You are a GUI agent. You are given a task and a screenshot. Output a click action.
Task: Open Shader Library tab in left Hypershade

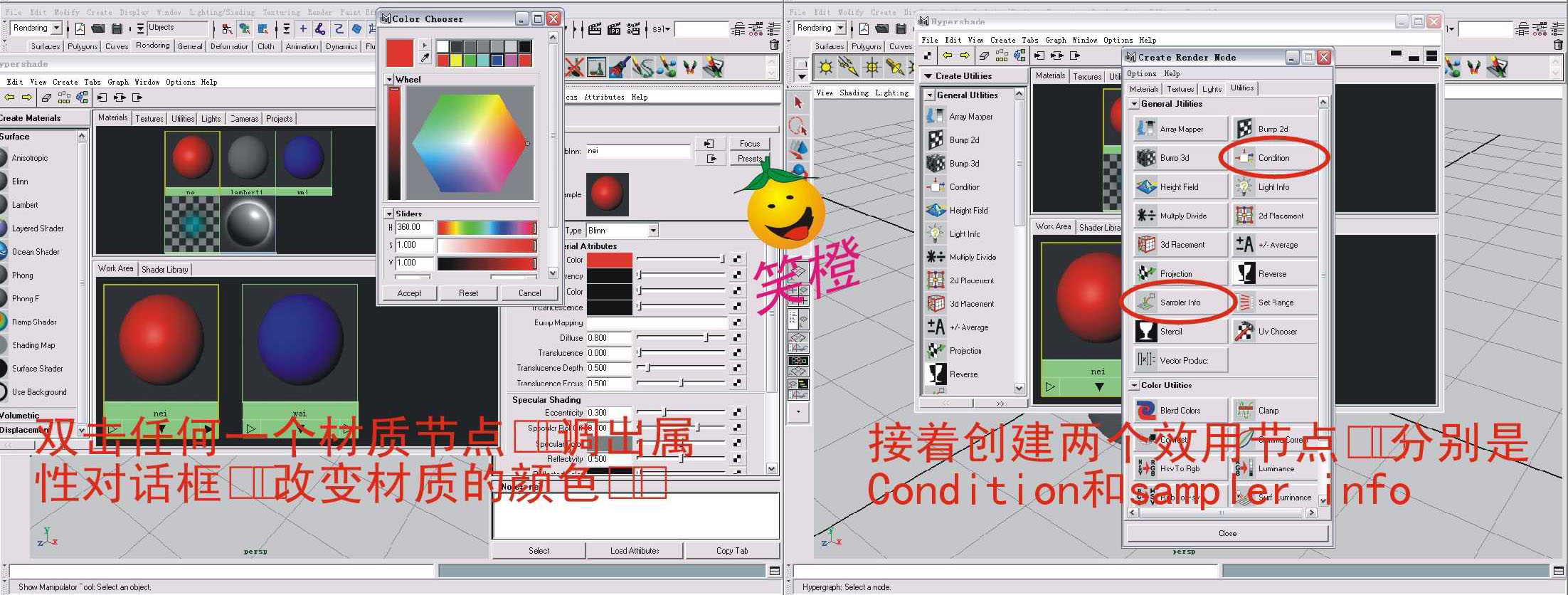coord(165,270)
